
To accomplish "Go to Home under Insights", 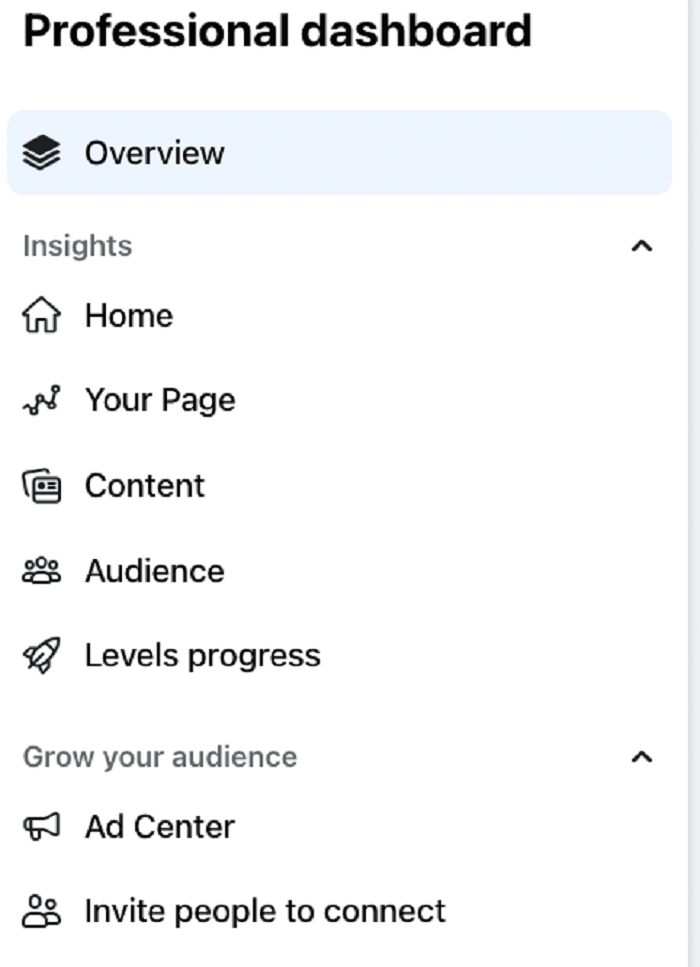I will (129, 315).
